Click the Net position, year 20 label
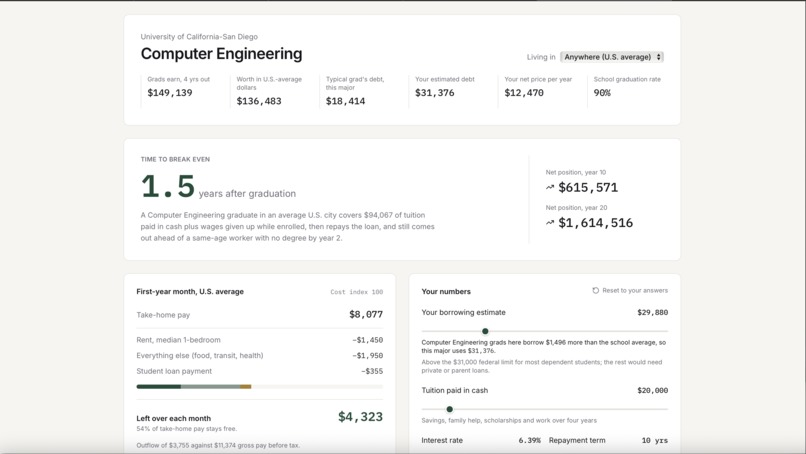806x454 pixels. pyautogui.click(x=576, y=208)
